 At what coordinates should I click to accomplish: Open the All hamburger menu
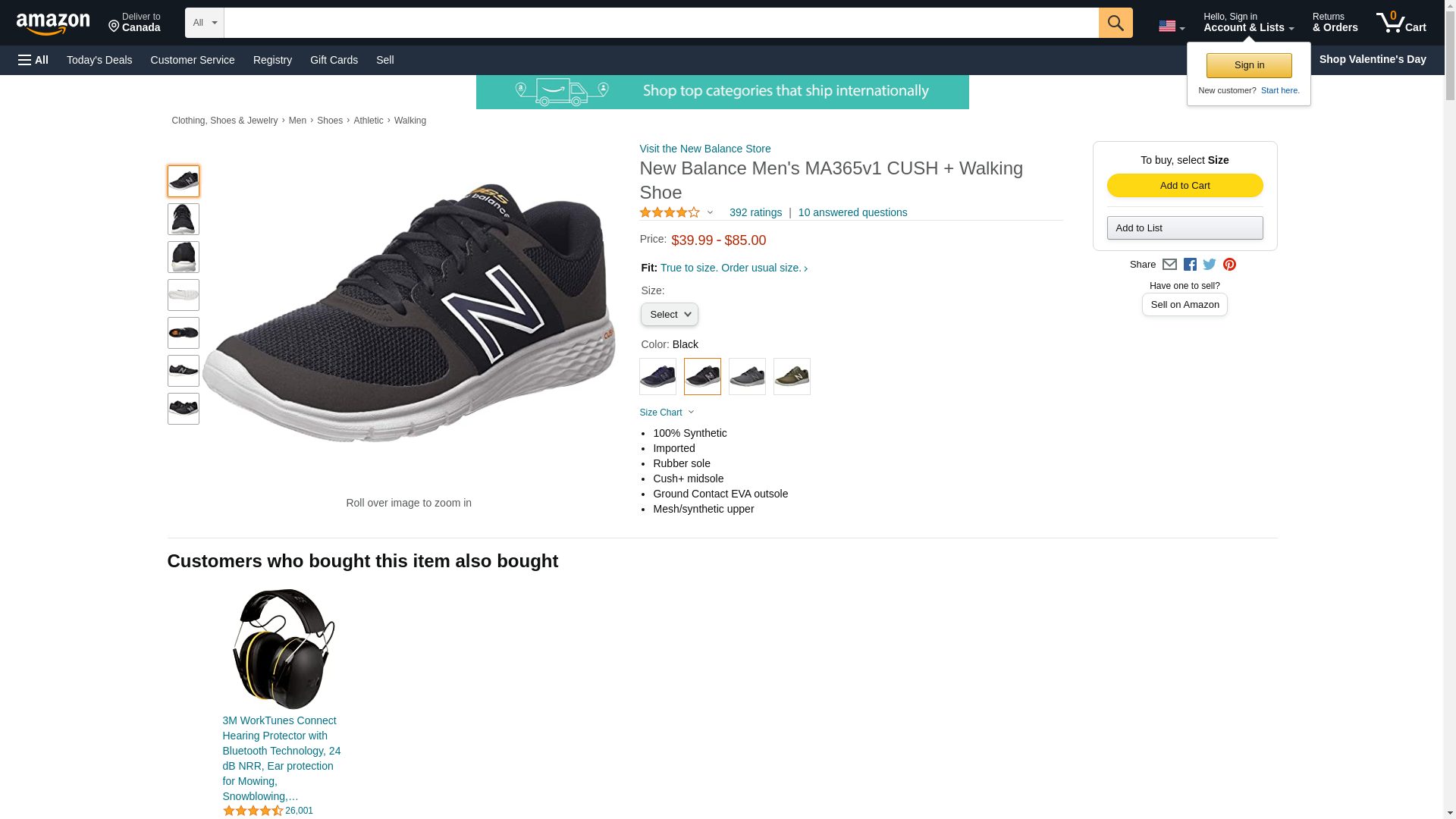(33, 60)
